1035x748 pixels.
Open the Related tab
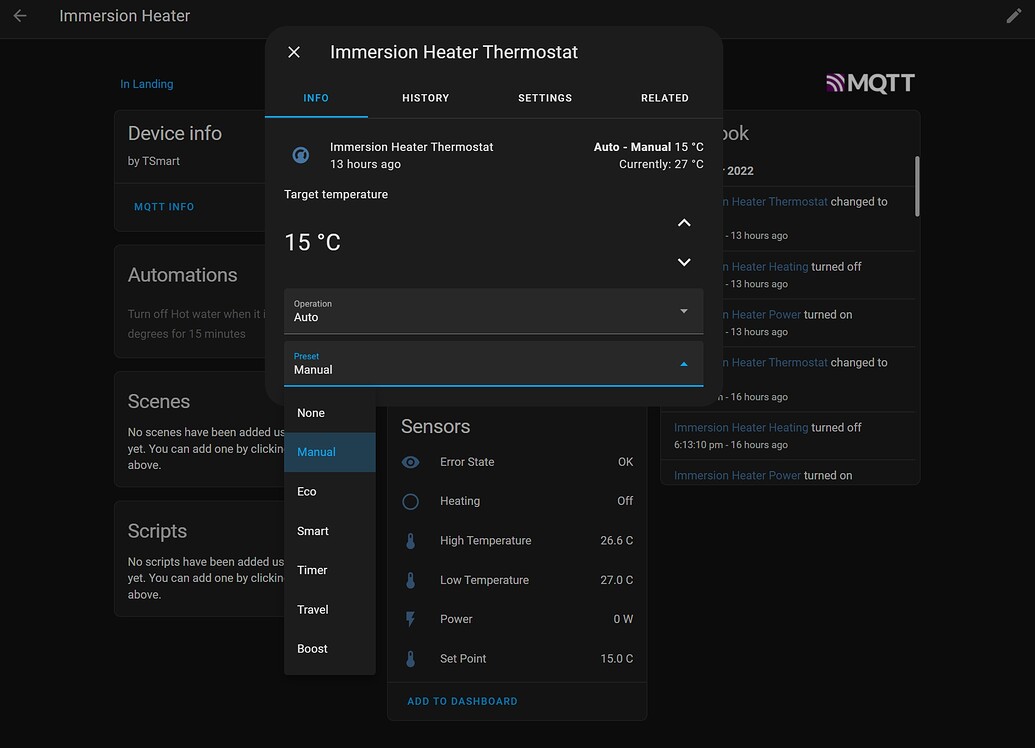click(x=665, y=98)
